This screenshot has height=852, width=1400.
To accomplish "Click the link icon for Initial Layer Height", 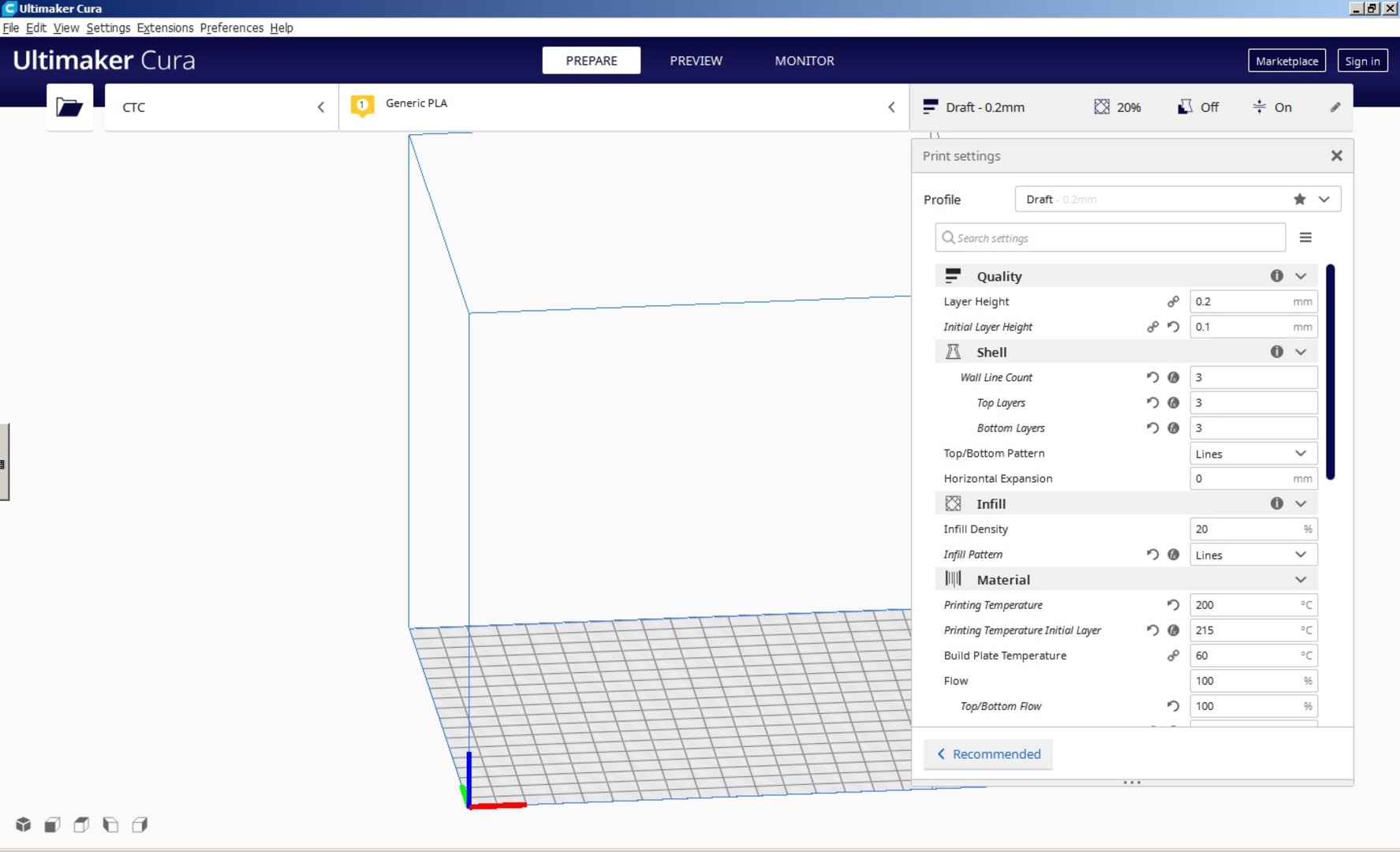I will click(1152, 327).
